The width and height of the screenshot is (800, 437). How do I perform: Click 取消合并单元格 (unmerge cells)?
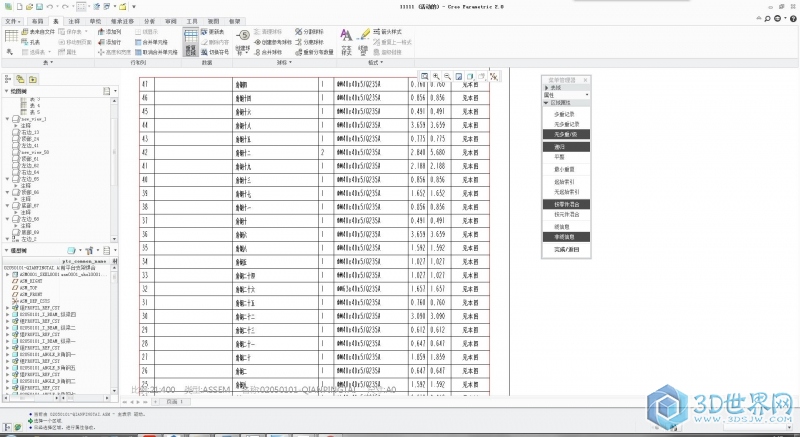click(156, 52)
